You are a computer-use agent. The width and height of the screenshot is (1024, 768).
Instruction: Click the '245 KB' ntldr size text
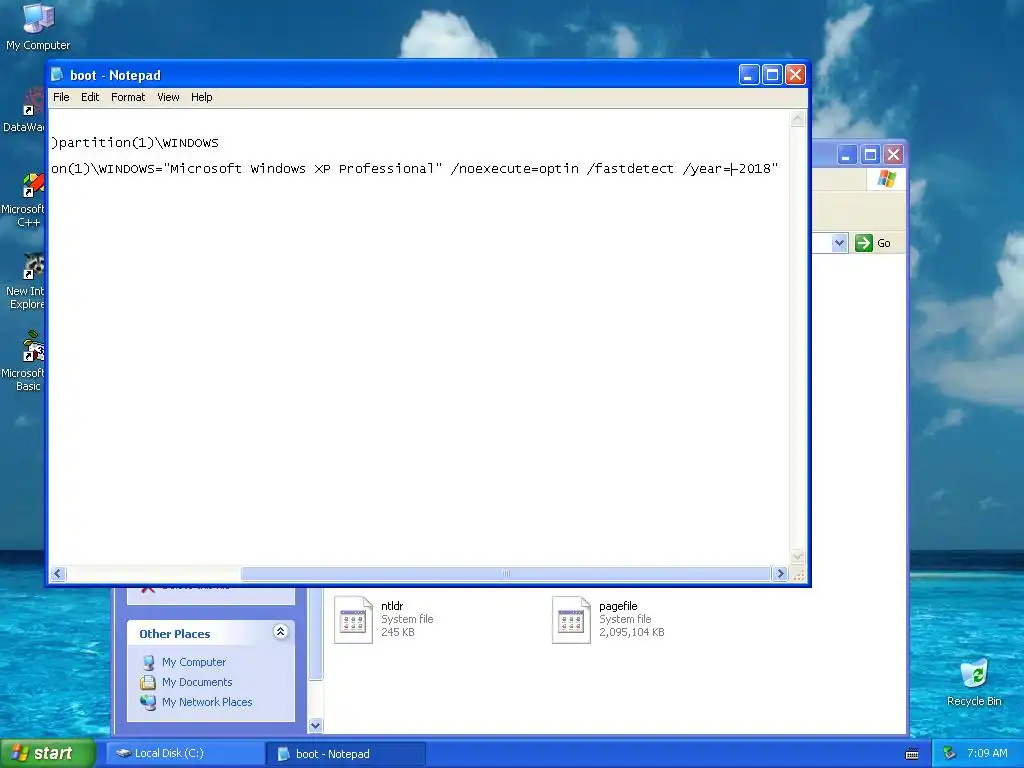pyautogui.click(x=398, y=632)
